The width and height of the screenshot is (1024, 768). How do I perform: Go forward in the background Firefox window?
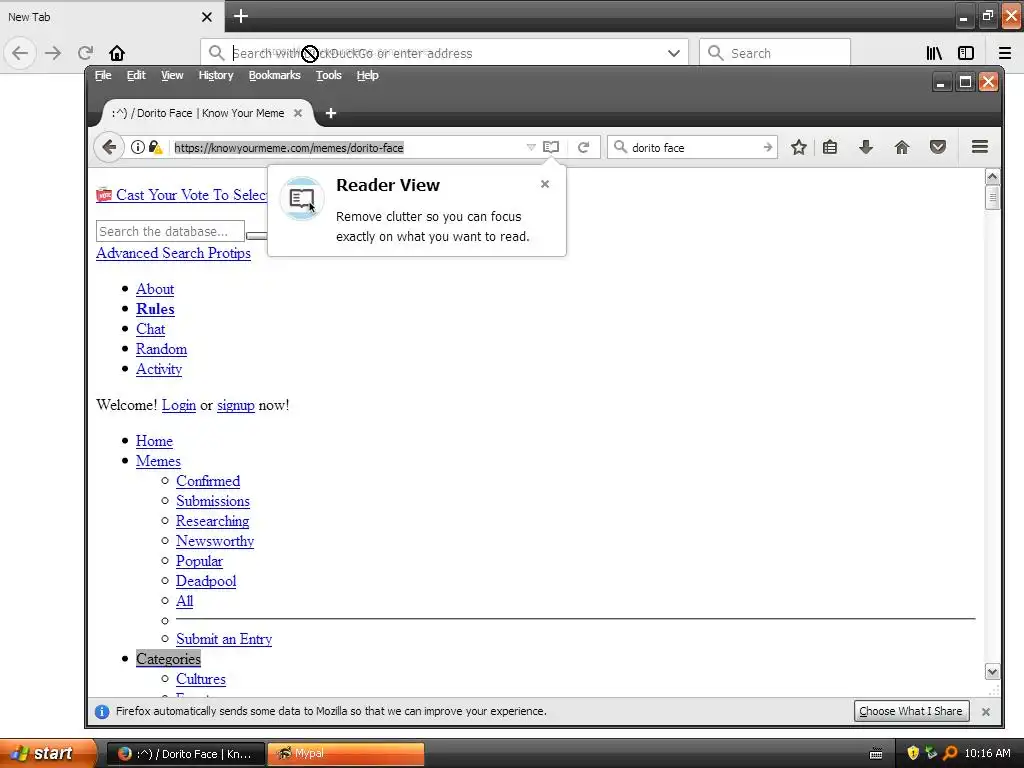(53, 53)
